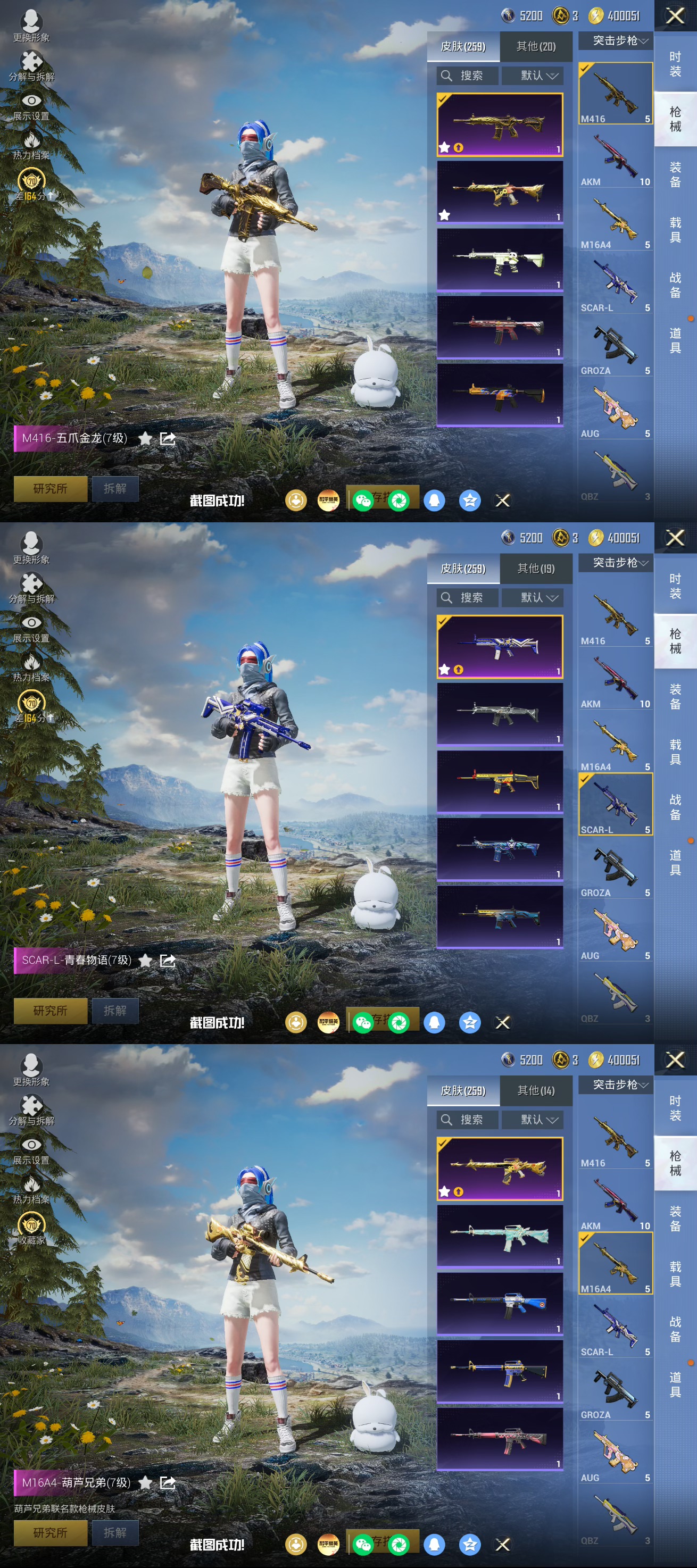This screenshot has width=697, height=1568.
Task: Toggle 展示设置 eye on M416-五爪金龙 screen
Action: 31,101
